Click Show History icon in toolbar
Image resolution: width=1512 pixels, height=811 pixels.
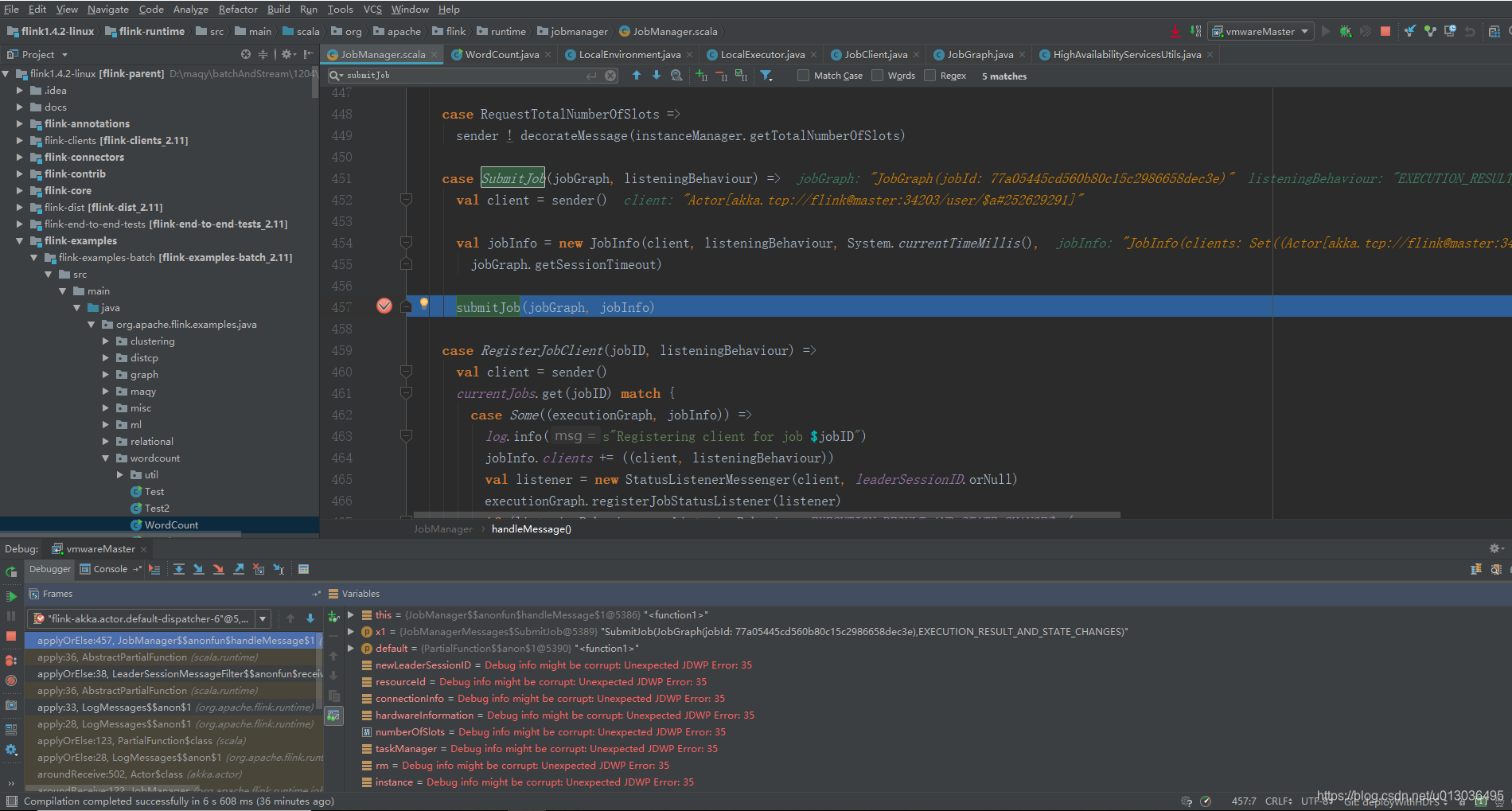1450,31
